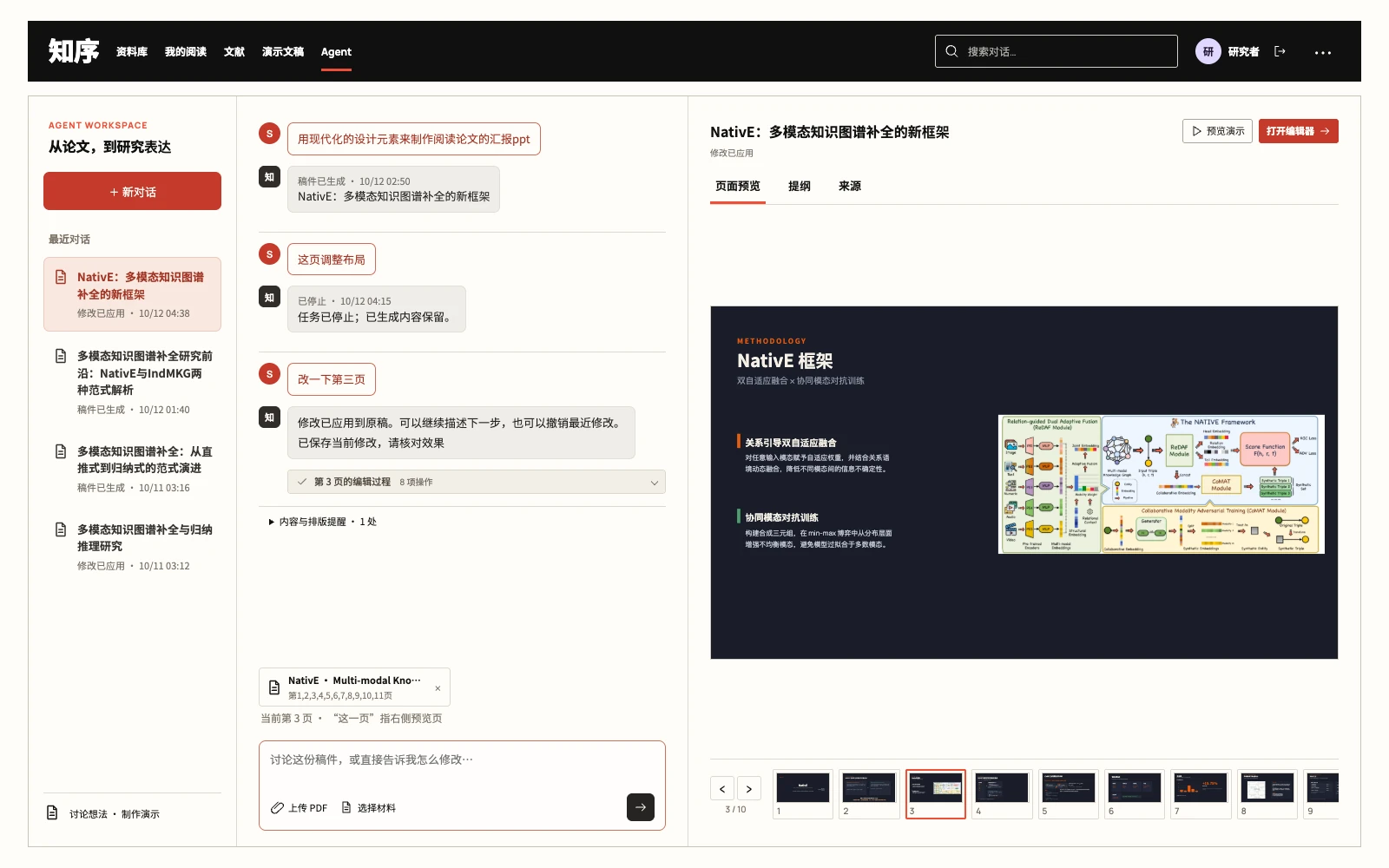Select slide thumbnail 4
The width and height of the screenshot is (1389, 868).
tap(1002, 793)
